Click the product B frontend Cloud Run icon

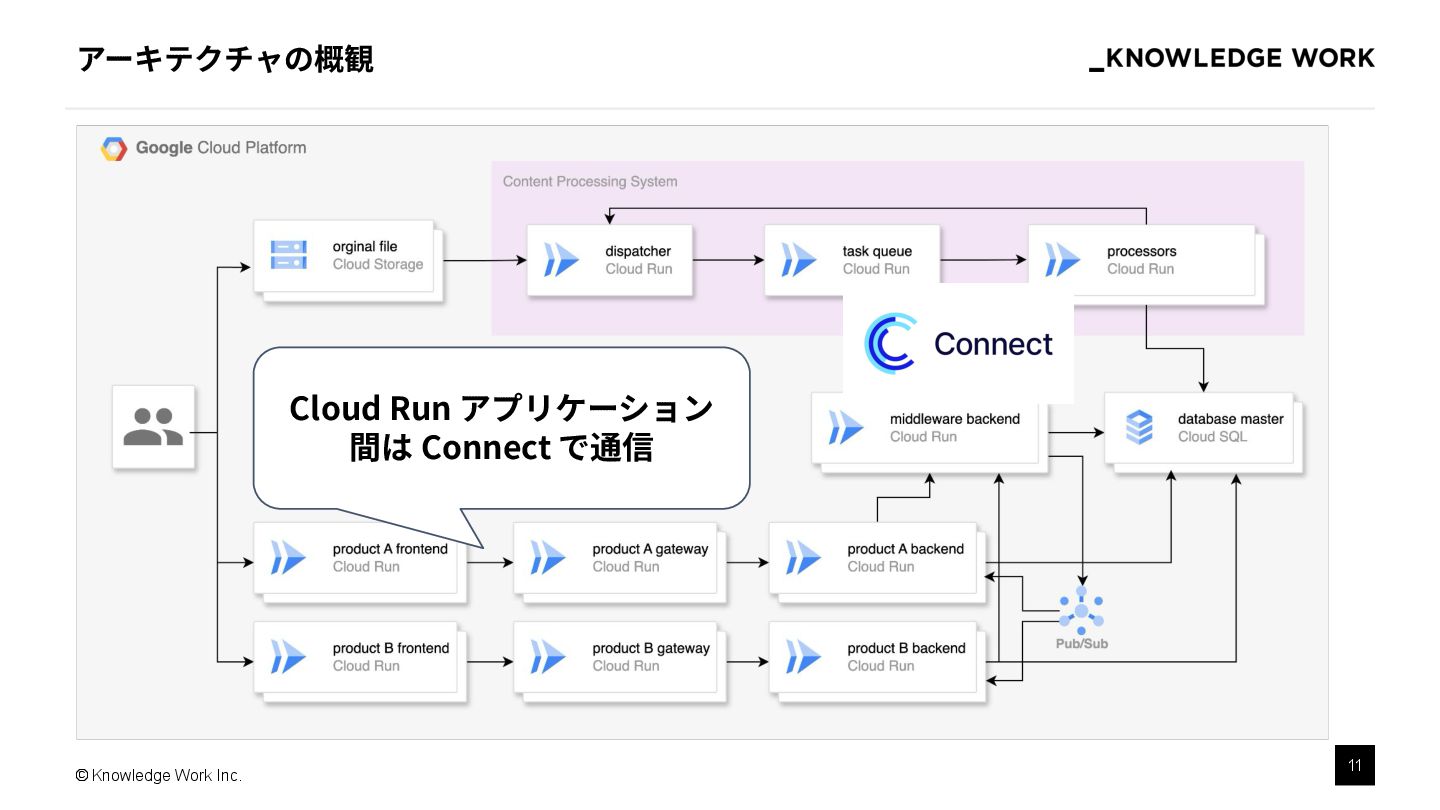[288, 657]
